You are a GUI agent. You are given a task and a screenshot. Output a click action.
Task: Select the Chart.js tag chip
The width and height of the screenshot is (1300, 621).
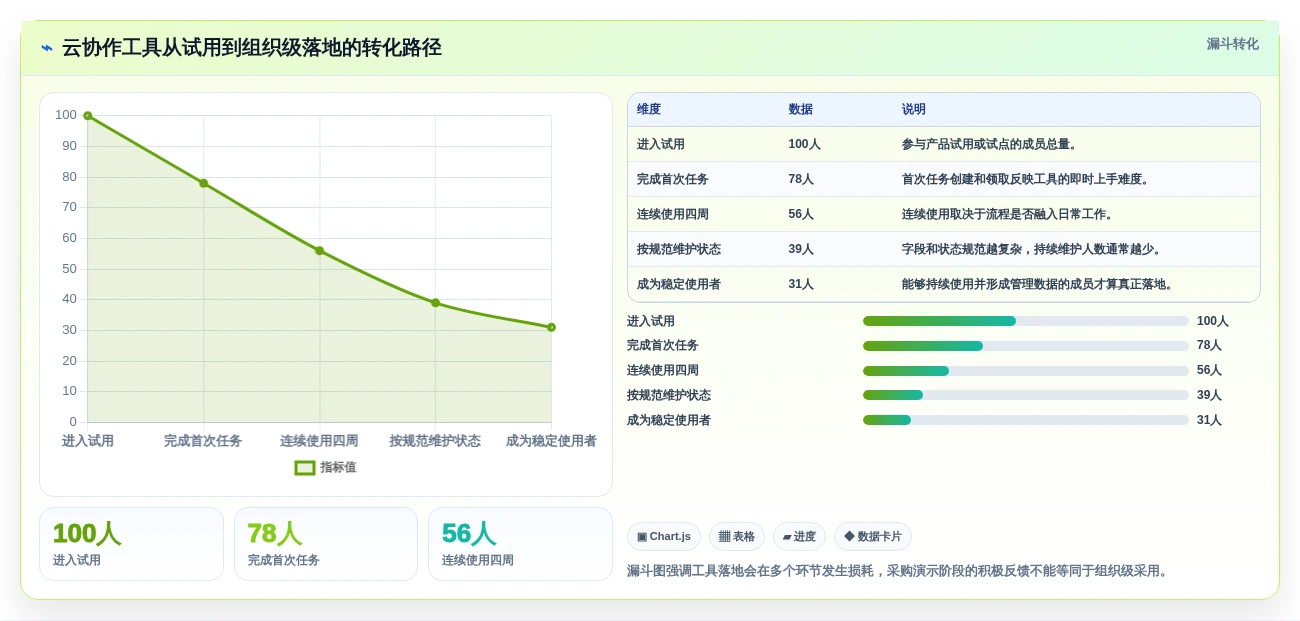[x=664, y=537]
